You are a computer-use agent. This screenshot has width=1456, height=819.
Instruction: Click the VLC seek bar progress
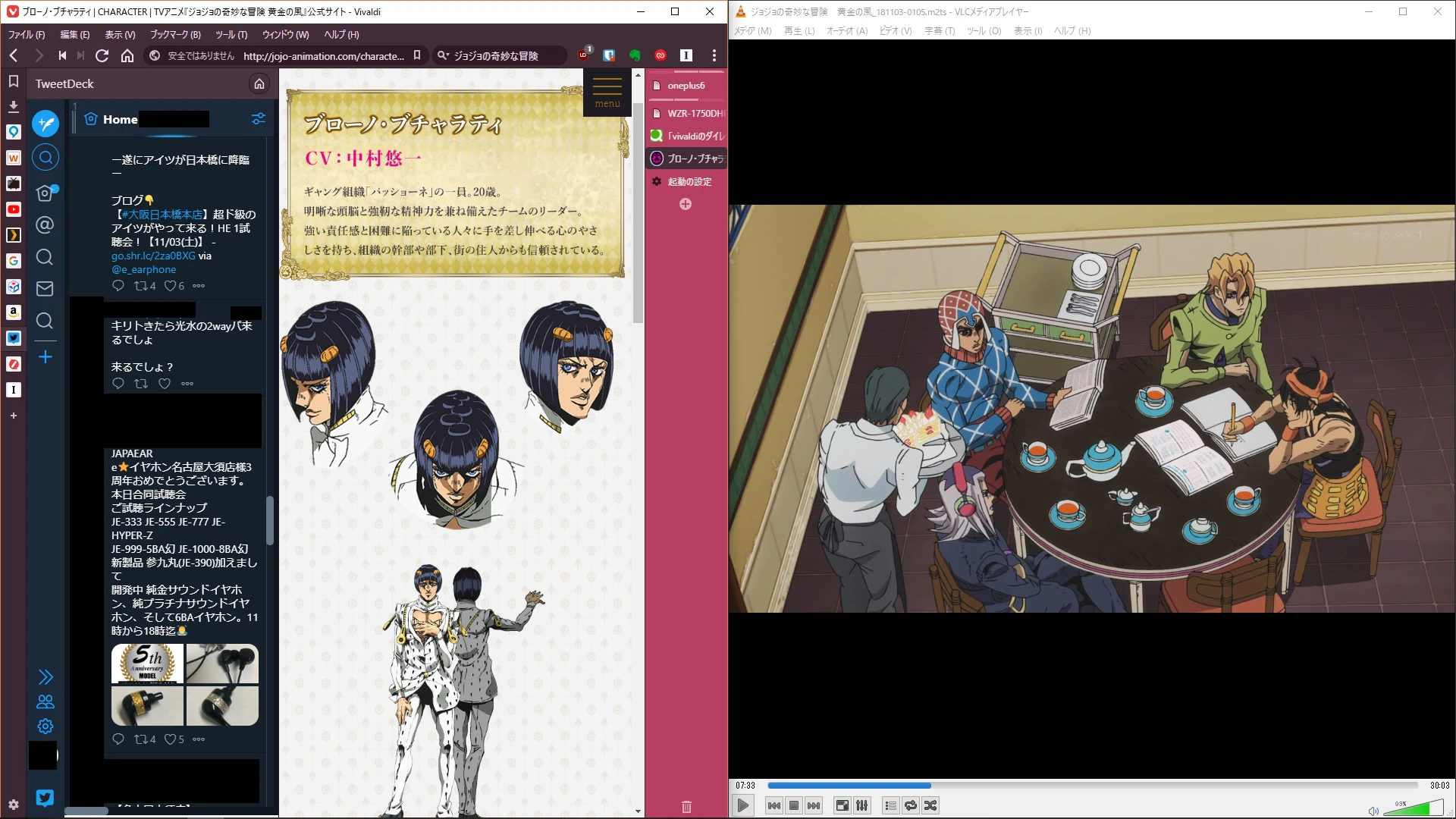click(x=1092, y=786)
